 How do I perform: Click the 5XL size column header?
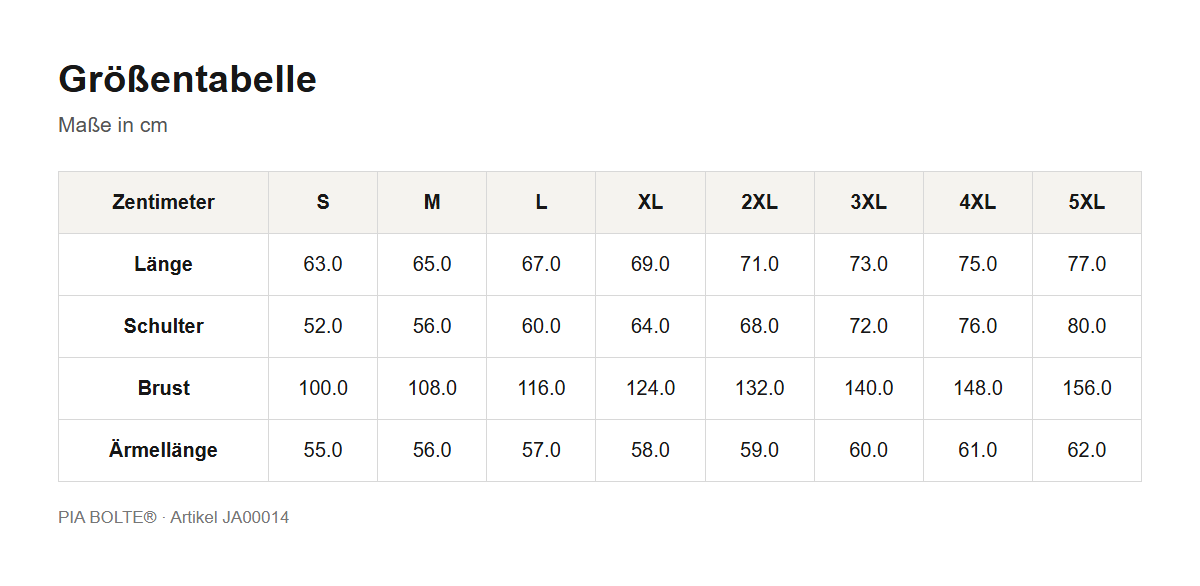pyautogui.click(x=1087, y=202)
